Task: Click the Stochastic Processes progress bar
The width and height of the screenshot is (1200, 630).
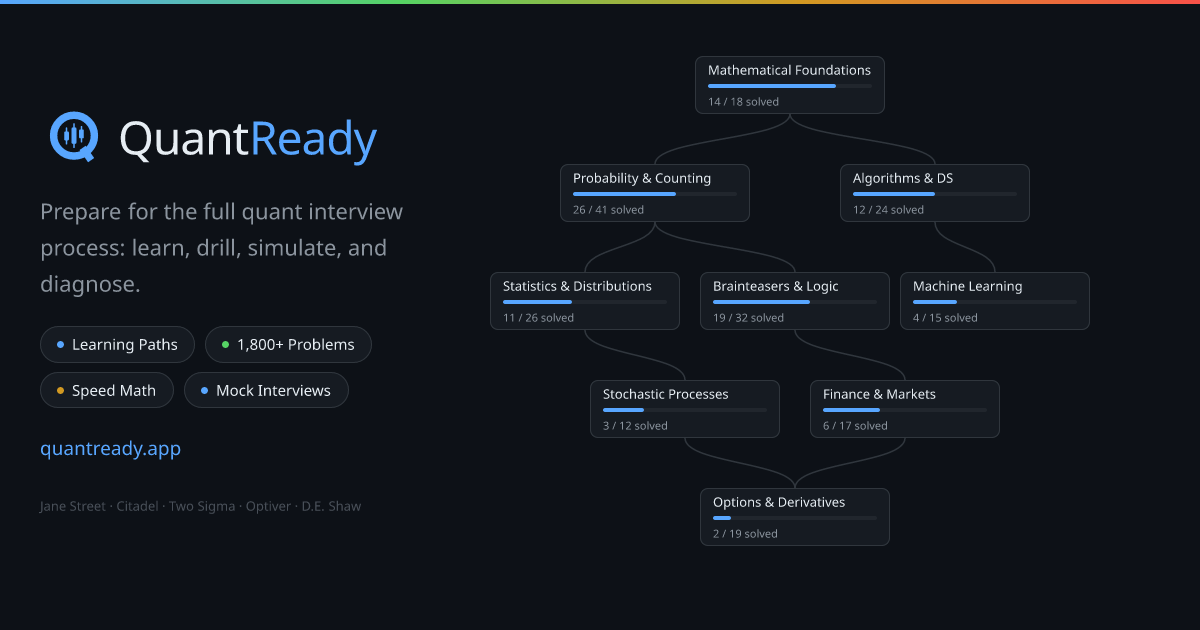Action: pos(685,410)
